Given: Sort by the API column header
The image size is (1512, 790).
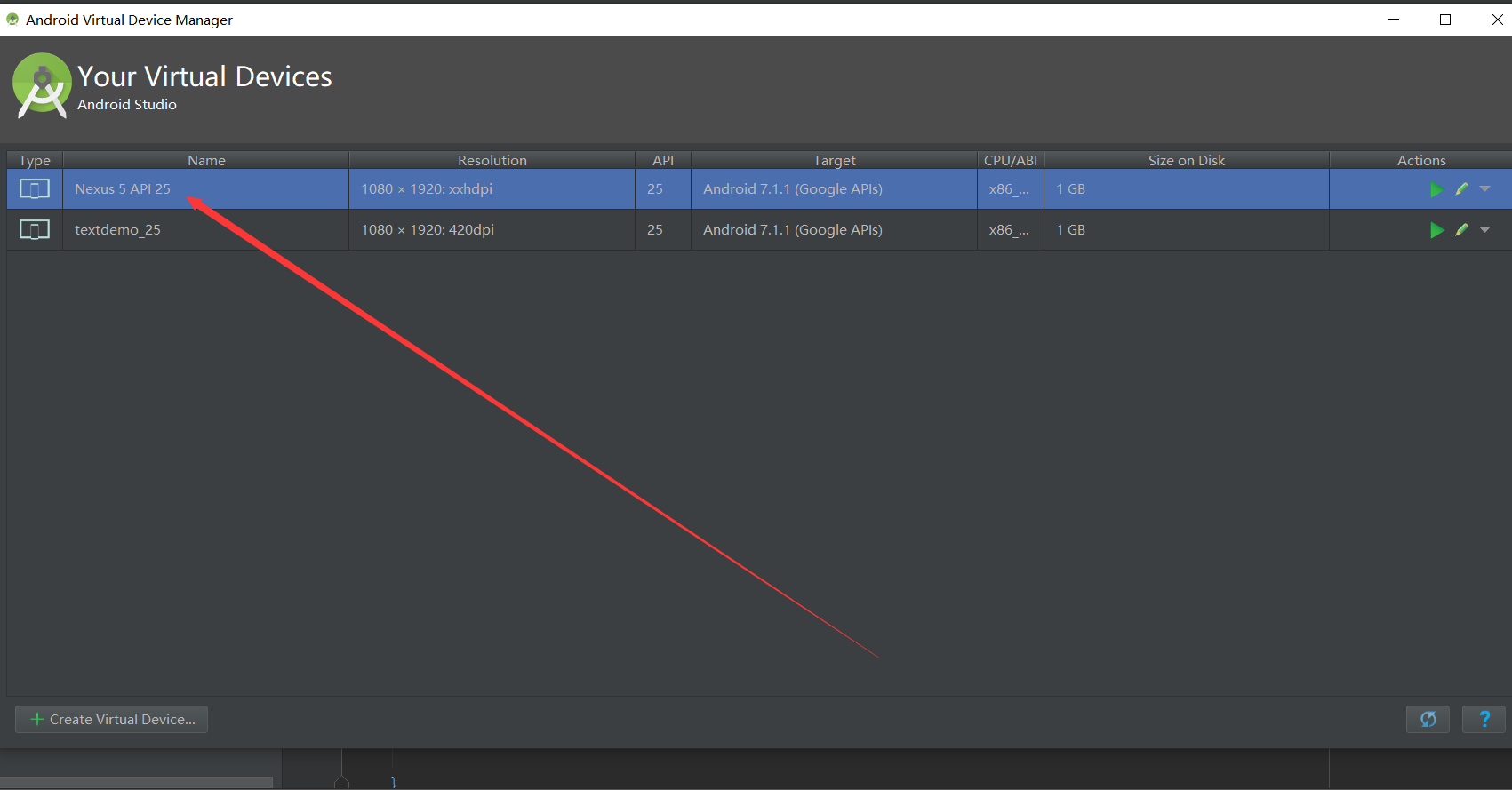Looking at the screenshot, I should (663, 160).
